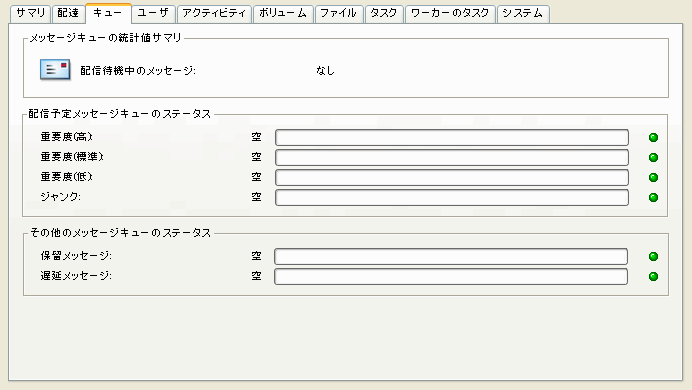Switch to the システム tab
The height and width of the screenshot is (390, 692).
click(523, 13)
